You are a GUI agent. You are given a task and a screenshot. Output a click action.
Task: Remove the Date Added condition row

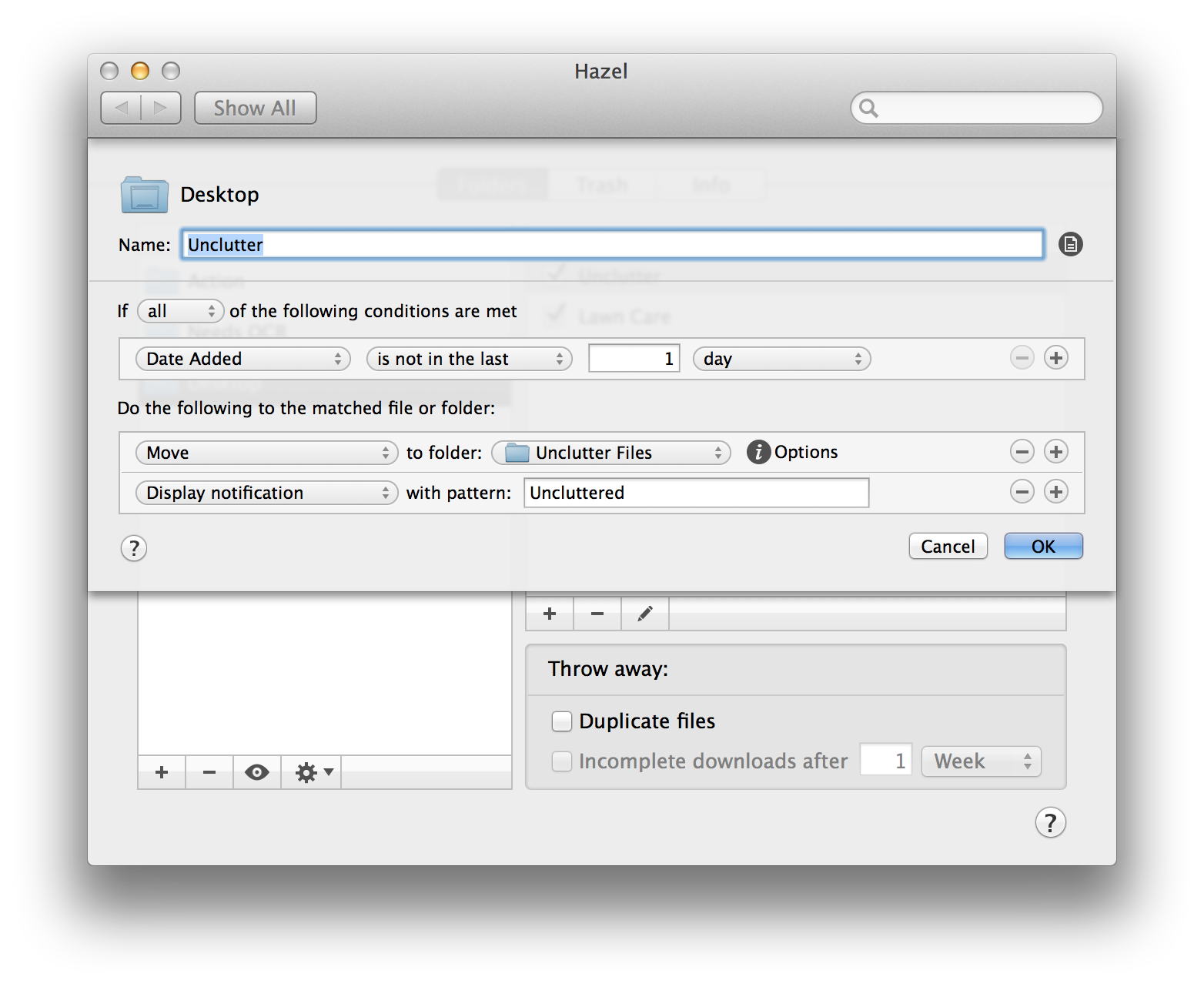coord(1022,358)
